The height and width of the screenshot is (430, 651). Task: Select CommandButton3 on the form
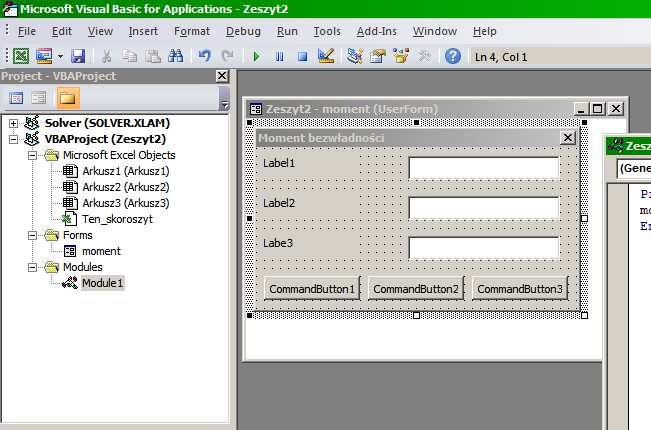519,288
